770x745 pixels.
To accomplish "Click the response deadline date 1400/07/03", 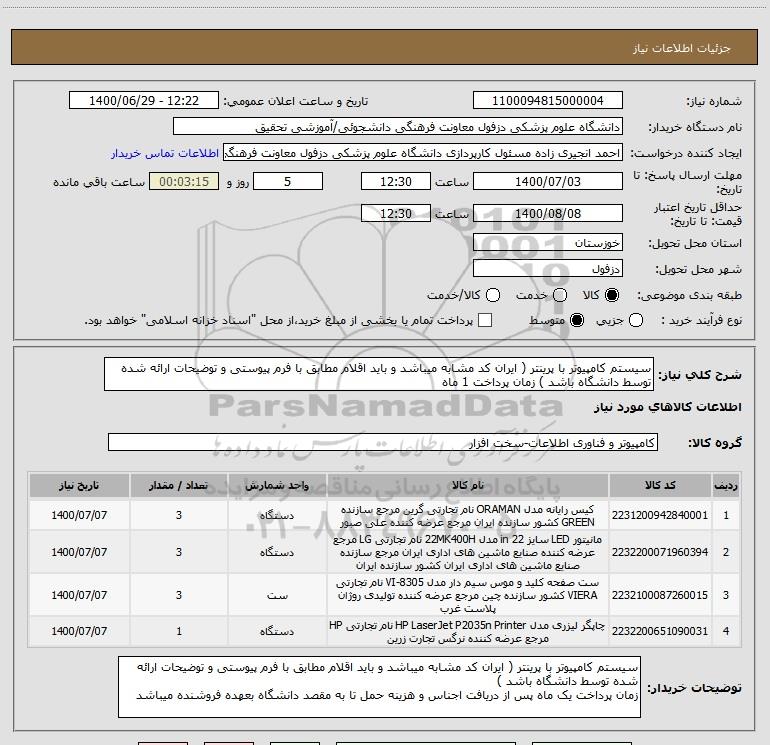I will pos(548,181).
